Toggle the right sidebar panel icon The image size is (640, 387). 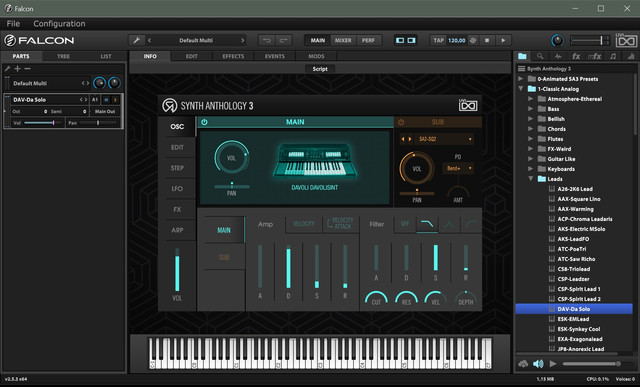pos(411,40)
